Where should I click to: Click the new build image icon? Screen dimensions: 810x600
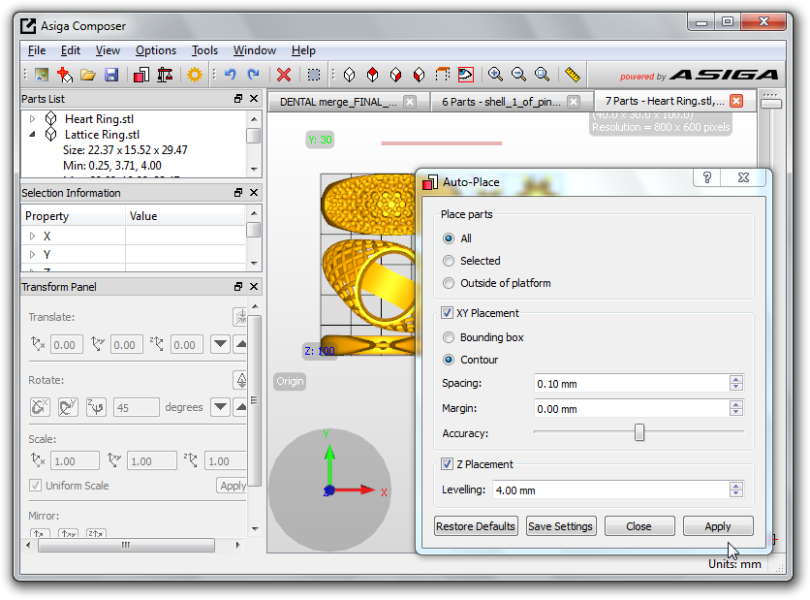(x=41, y=75)
